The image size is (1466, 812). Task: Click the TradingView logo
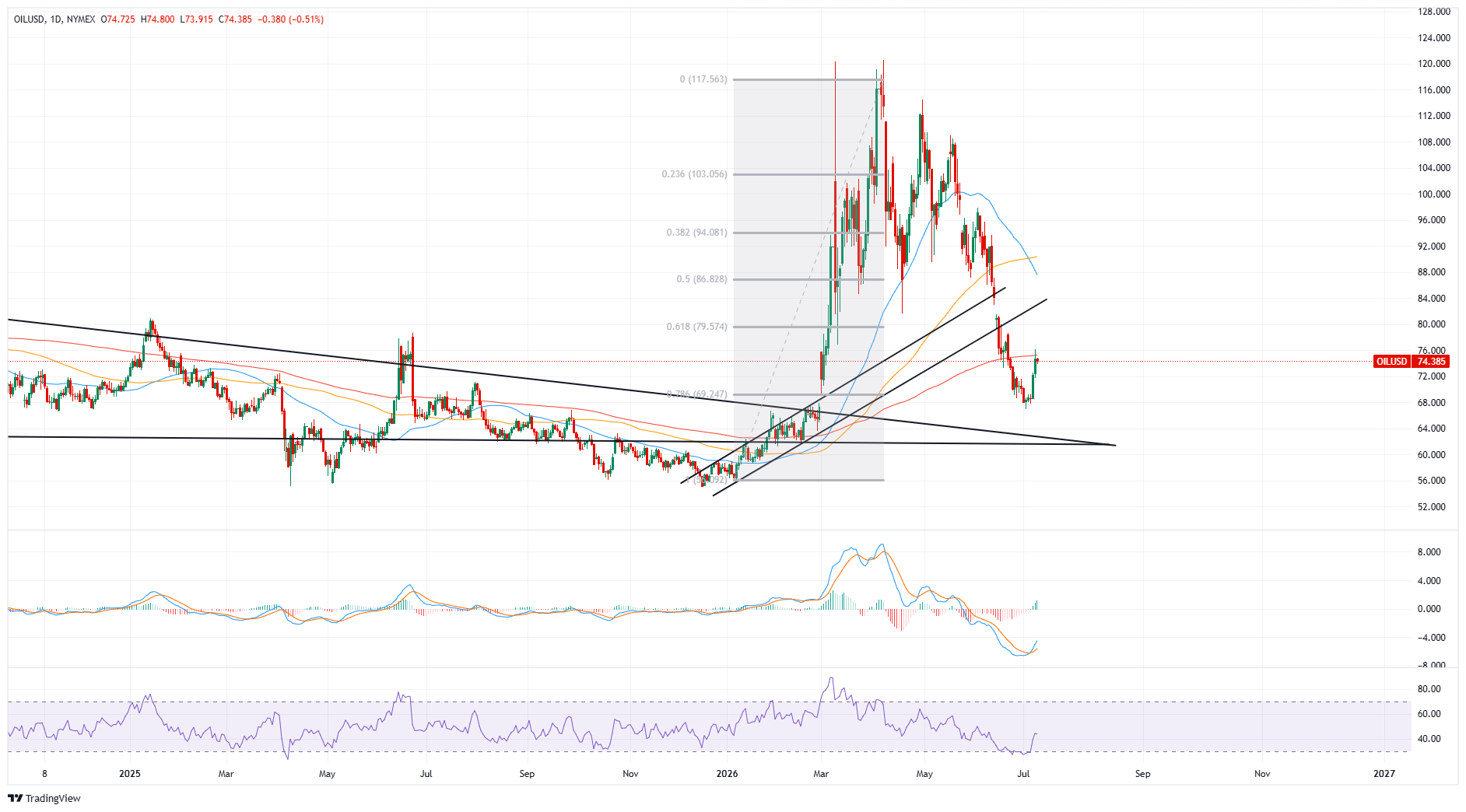pyautogui.click(x=44, y=798)
